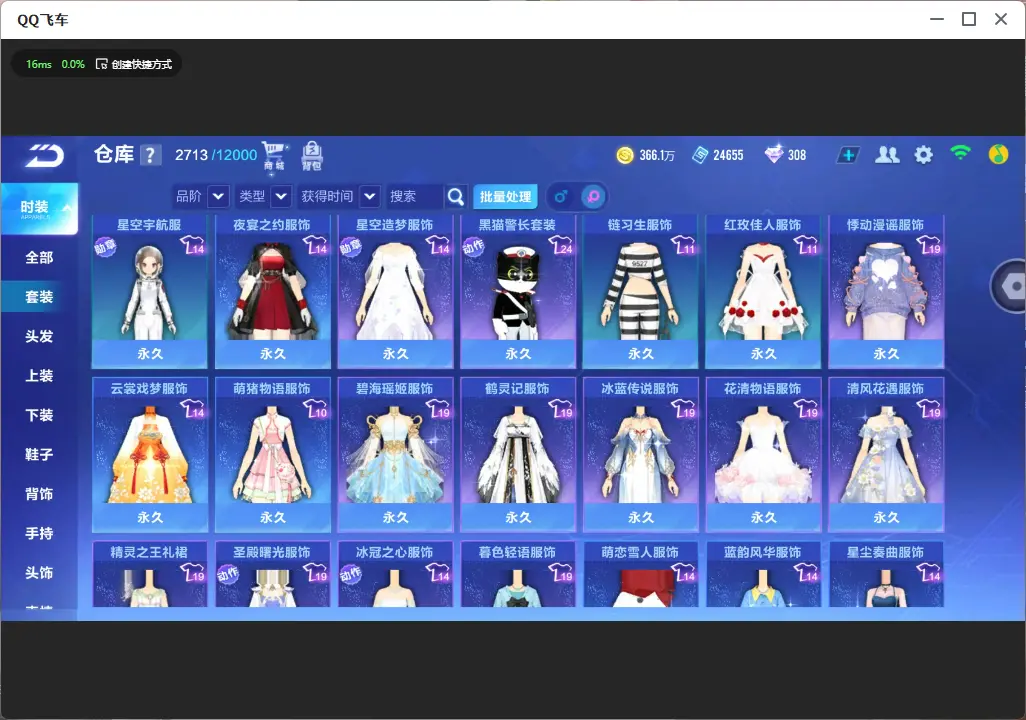The image size is (1026, 720).
Task: Click the 动作 badge on 圣殿曙光服饰
Action: [x=228, y=575]
